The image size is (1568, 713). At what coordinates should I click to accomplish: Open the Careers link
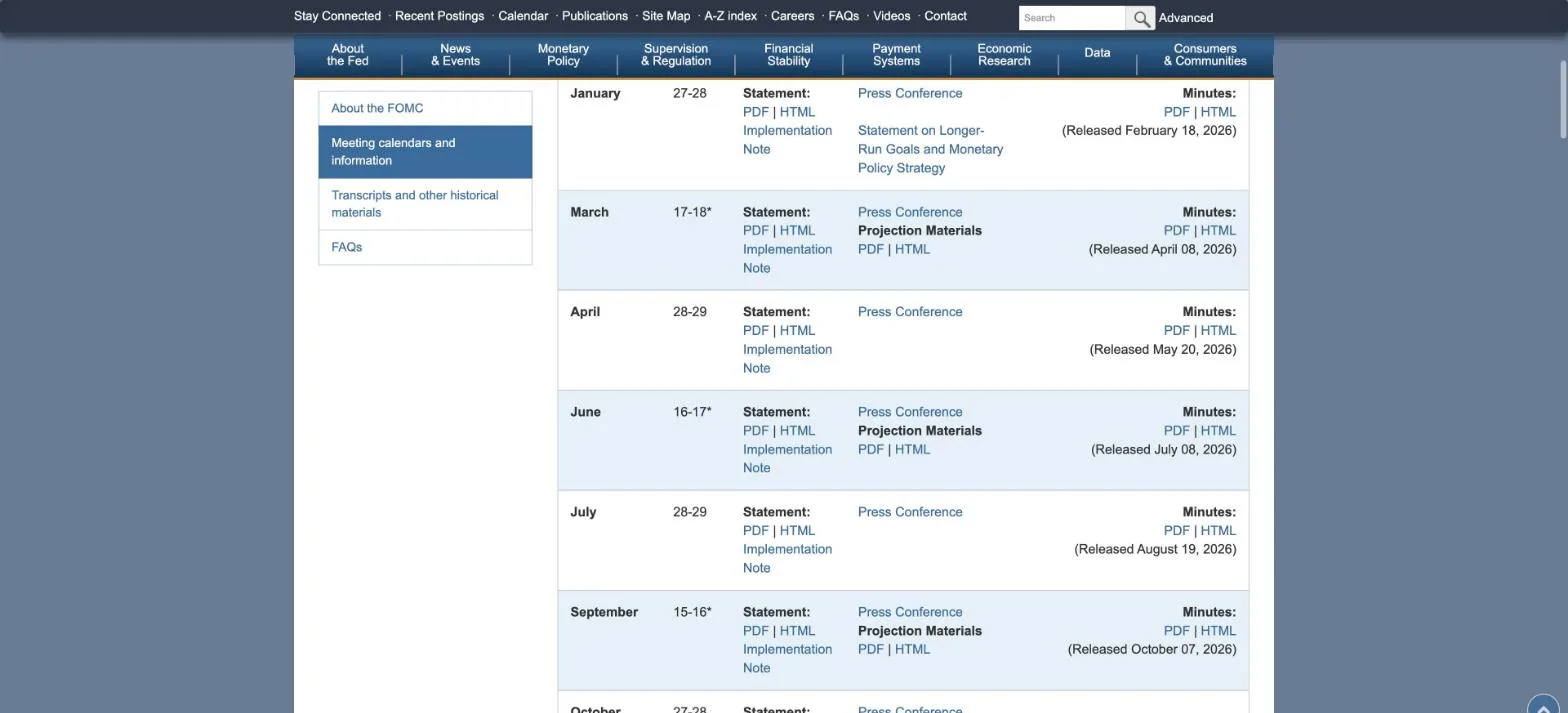pos(792,16)
